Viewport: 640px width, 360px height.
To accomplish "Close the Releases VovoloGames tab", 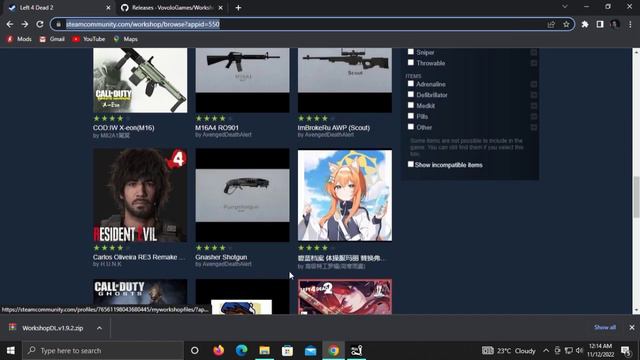I will click(220, 8).
